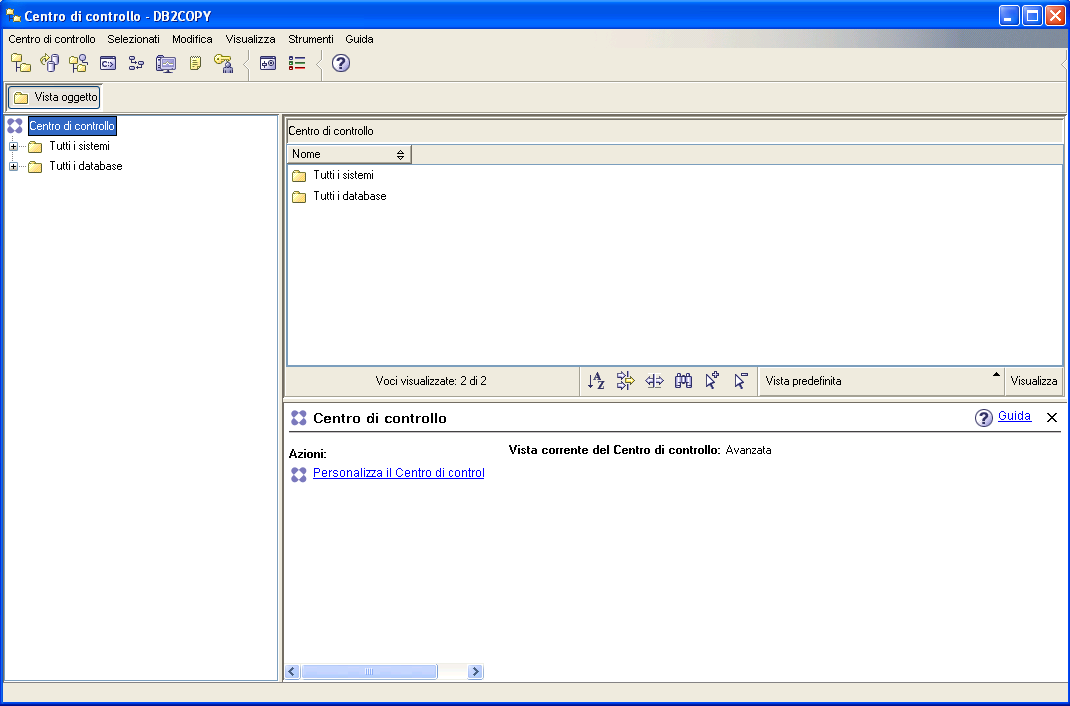Viewport: 1070px width, 706px height.
Task: Select Tutti i sistemi in tree
Action: click(79, 146)
